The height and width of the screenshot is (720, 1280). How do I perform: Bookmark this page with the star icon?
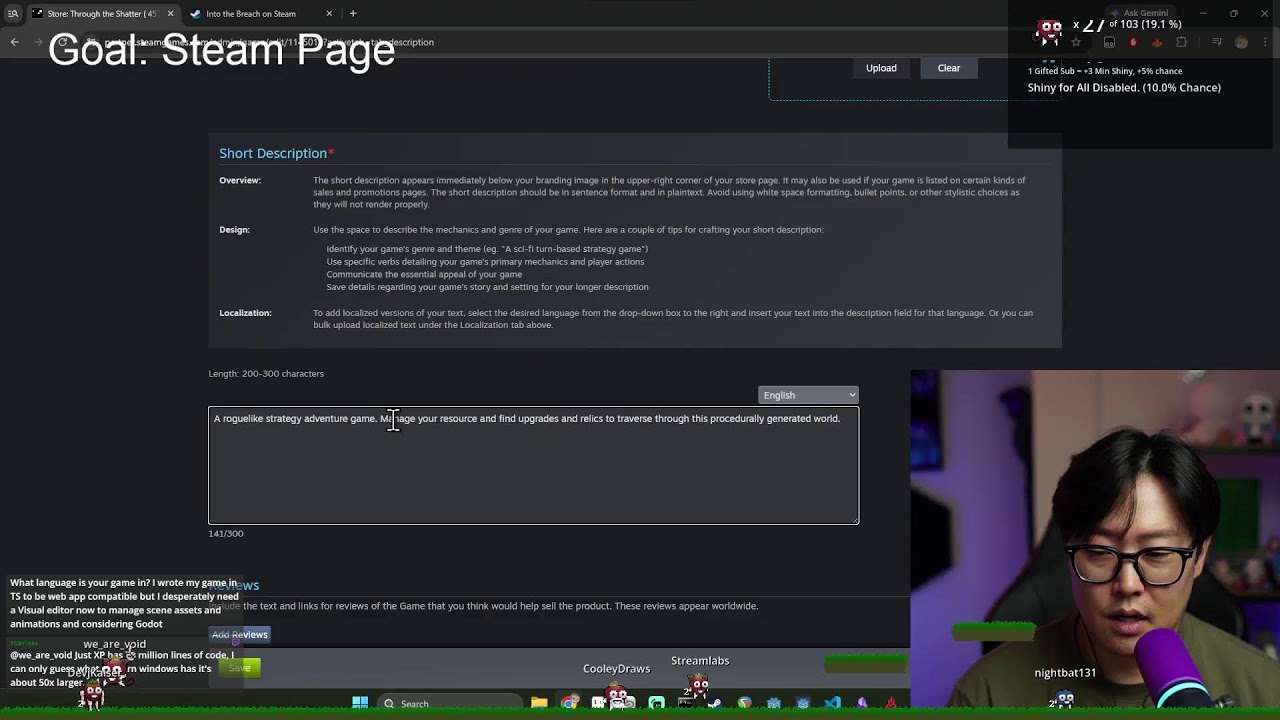(1076, 42)
